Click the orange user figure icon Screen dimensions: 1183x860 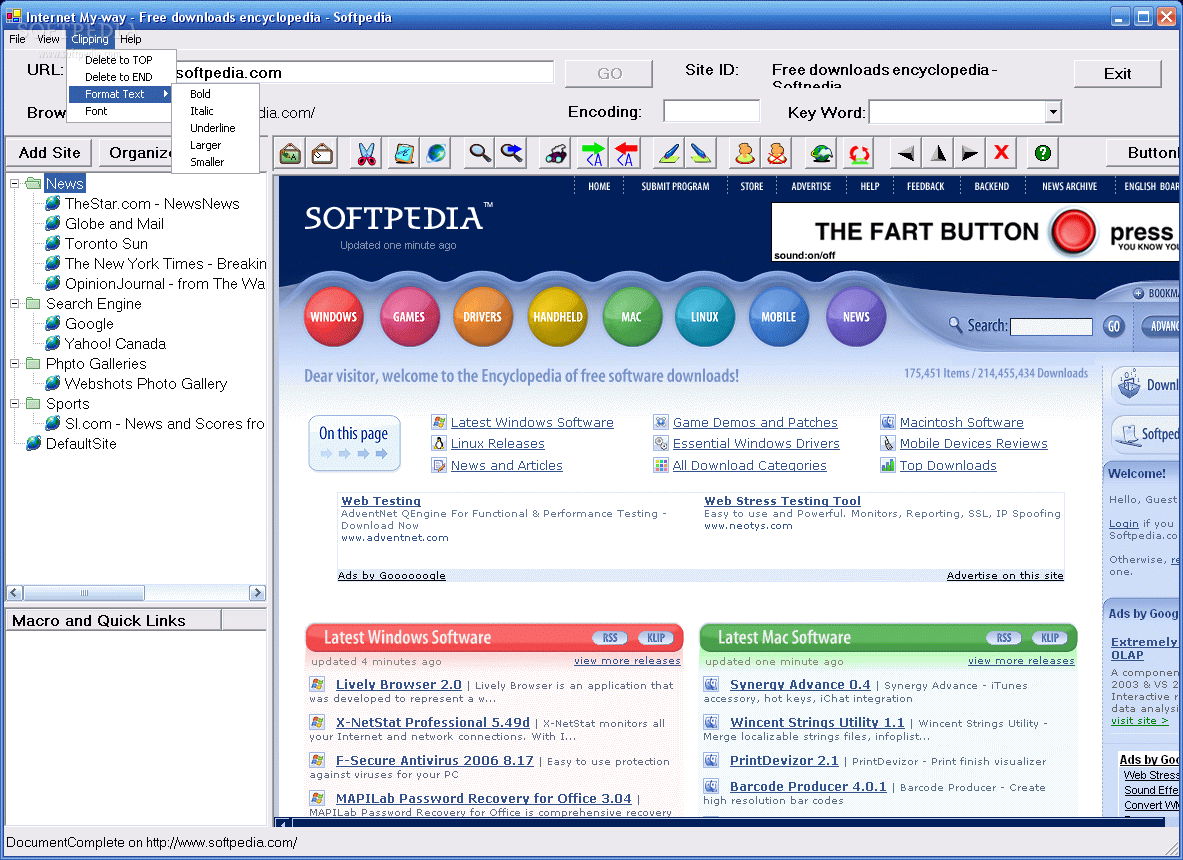[745, 153]
